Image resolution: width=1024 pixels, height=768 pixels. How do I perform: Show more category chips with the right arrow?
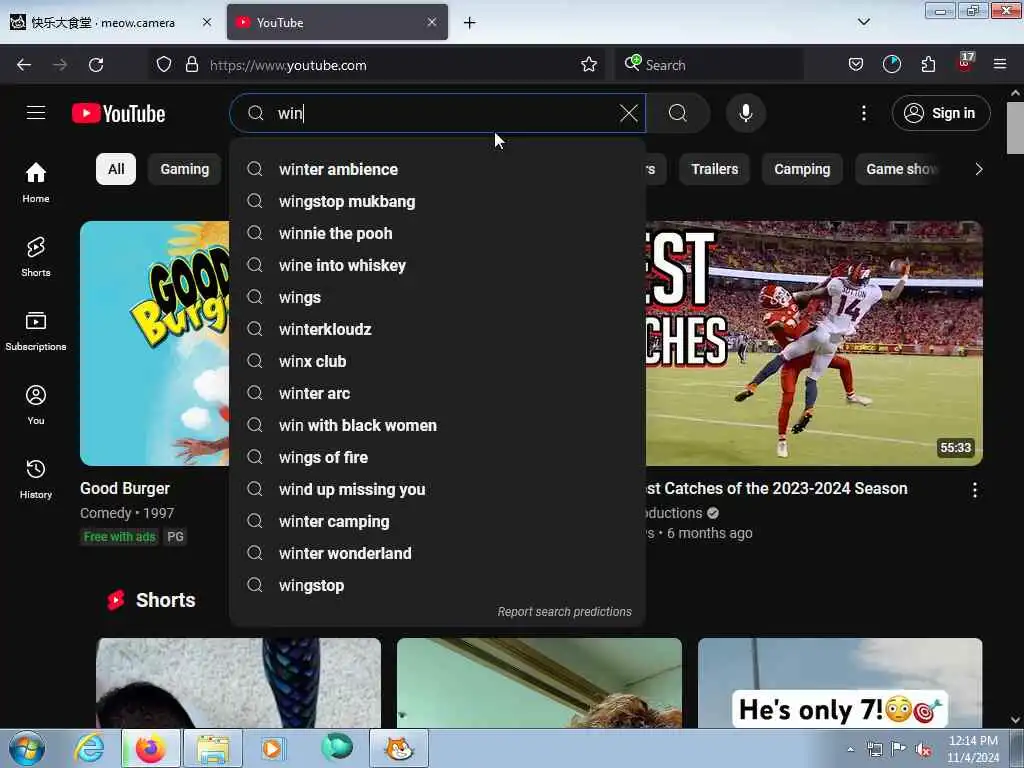tap(978, 169)
